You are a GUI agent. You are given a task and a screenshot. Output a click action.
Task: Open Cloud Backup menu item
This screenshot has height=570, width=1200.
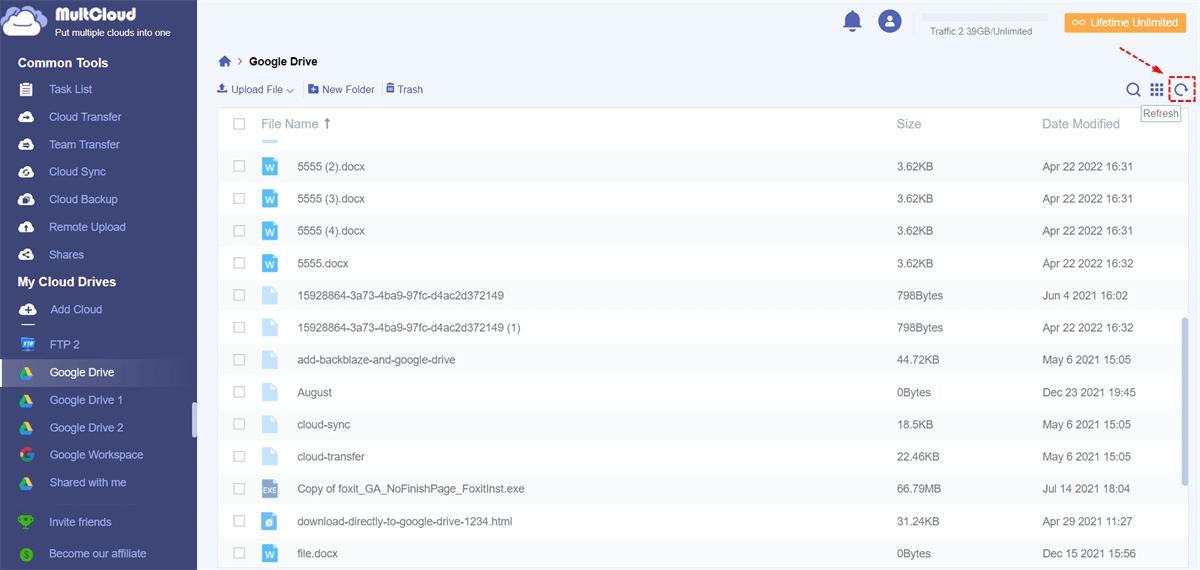pos(83,200)
